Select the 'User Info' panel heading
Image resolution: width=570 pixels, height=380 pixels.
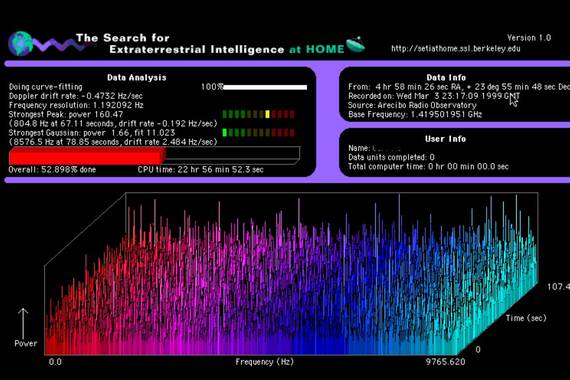click(x=445, y=139)
